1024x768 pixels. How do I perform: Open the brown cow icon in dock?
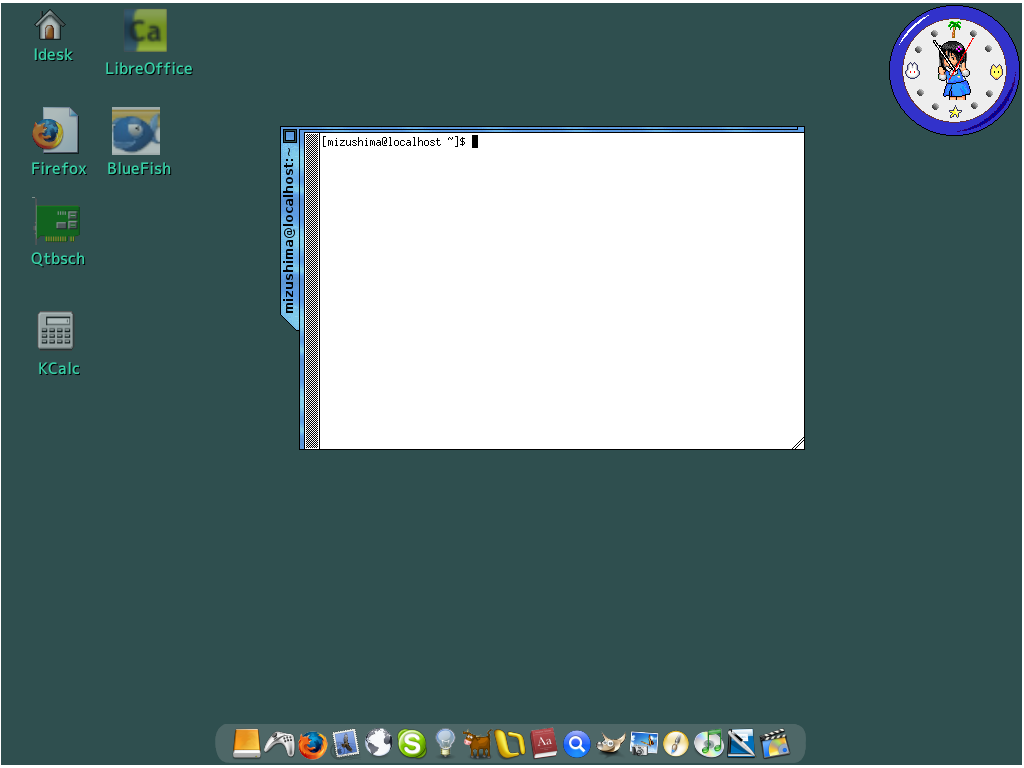478,744
